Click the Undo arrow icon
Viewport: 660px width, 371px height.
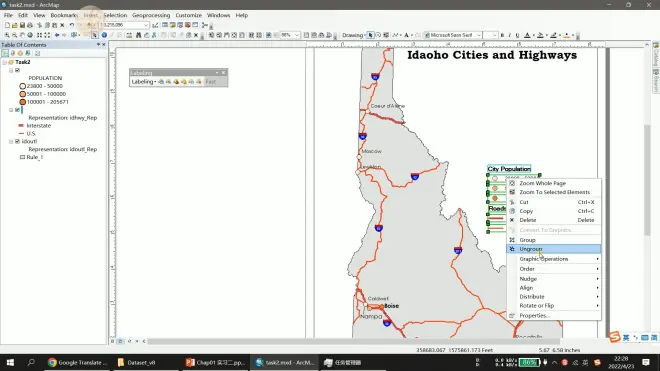[72, 25]
